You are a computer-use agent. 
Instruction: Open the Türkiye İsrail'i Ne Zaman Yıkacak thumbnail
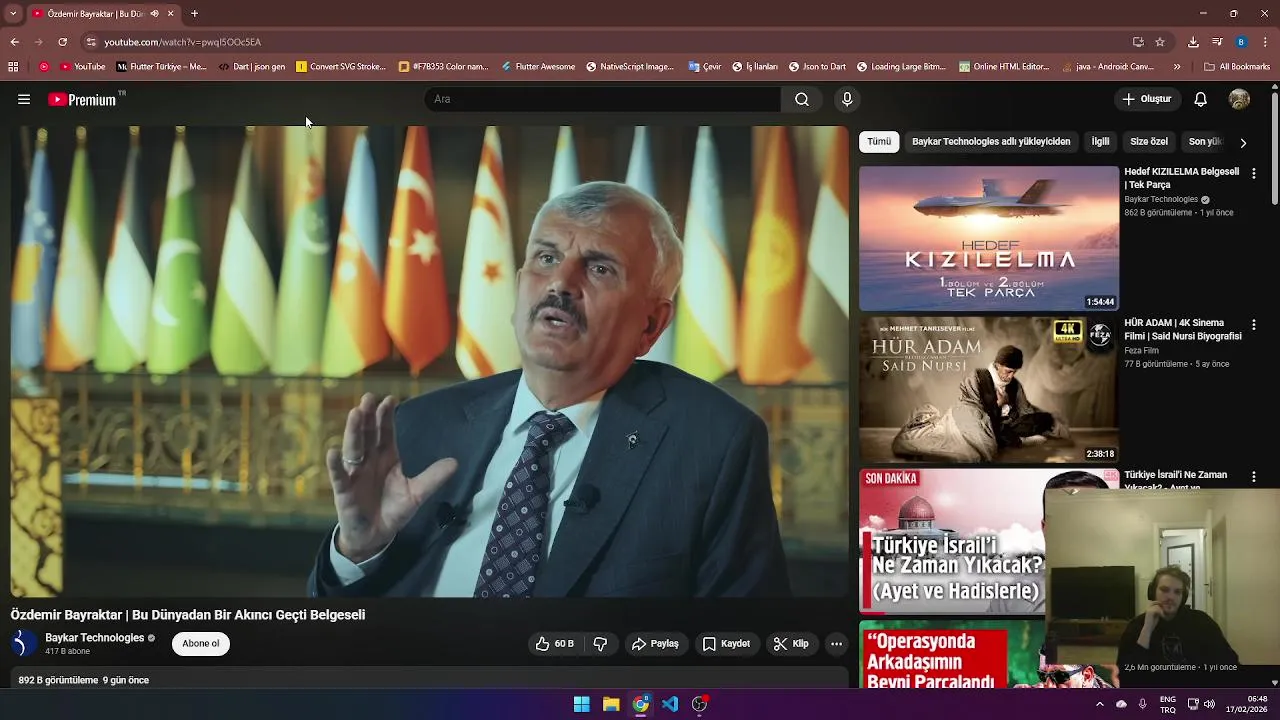pyautogui.click(x=952, y=541)
